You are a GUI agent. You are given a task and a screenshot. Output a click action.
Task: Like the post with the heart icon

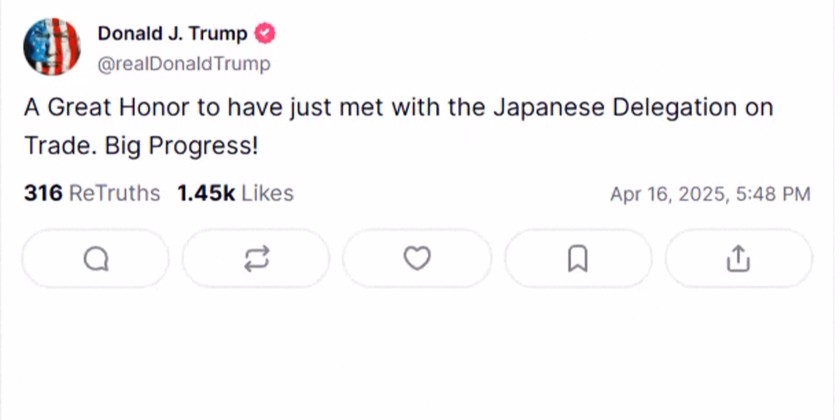[417, 259]
